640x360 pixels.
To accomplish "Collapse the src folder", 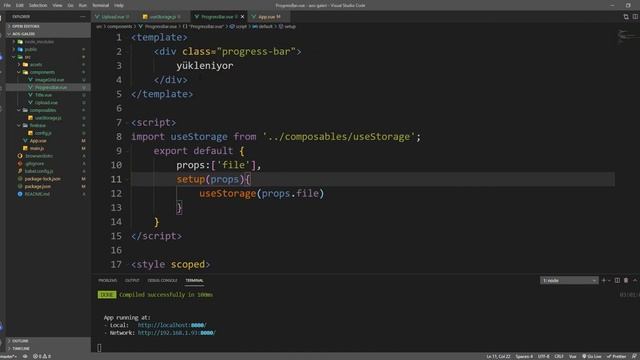I will (27, 57).
